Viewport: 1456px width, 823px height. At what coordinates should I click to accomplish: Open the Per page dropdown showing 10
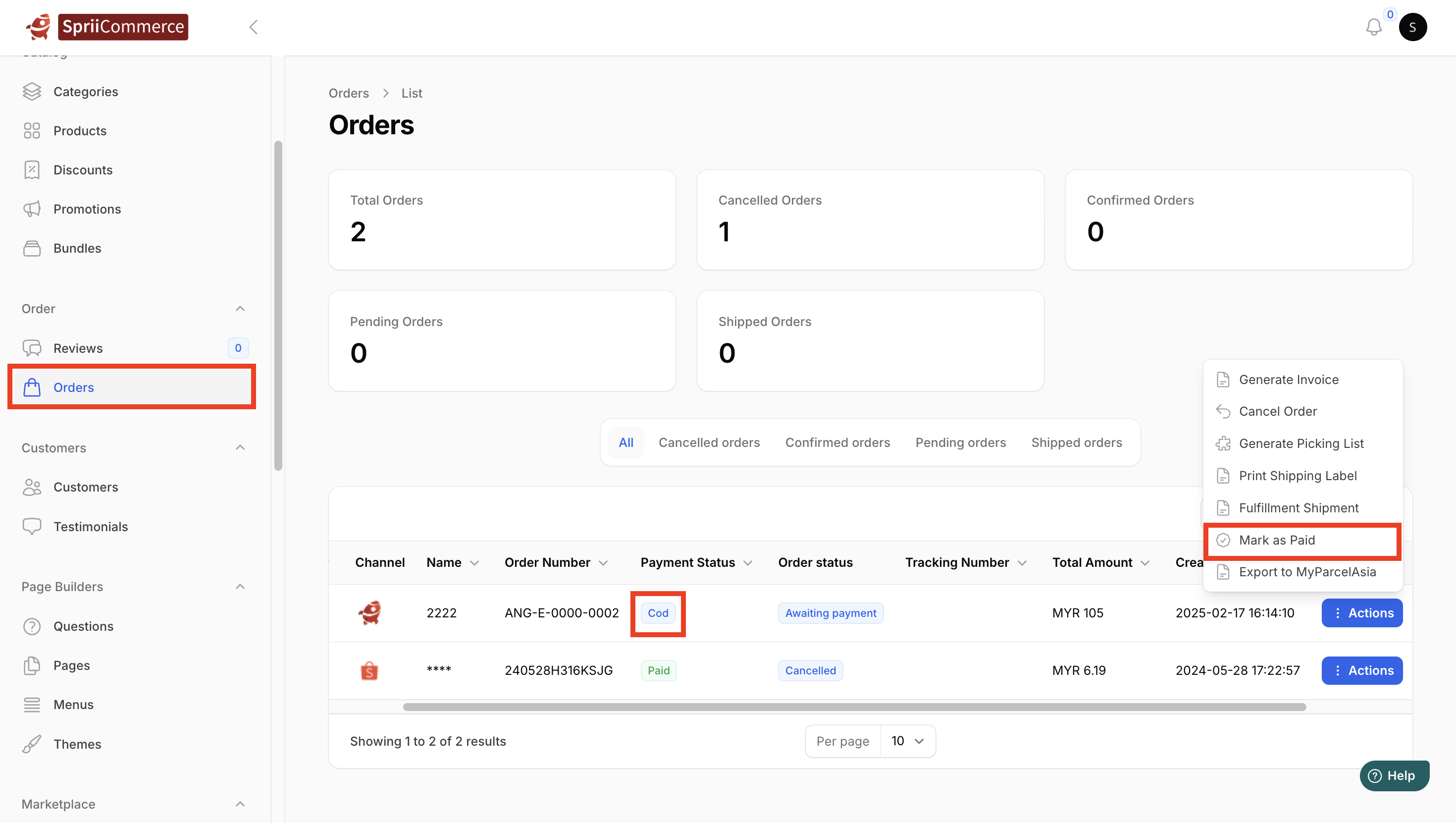coord(907,741)
